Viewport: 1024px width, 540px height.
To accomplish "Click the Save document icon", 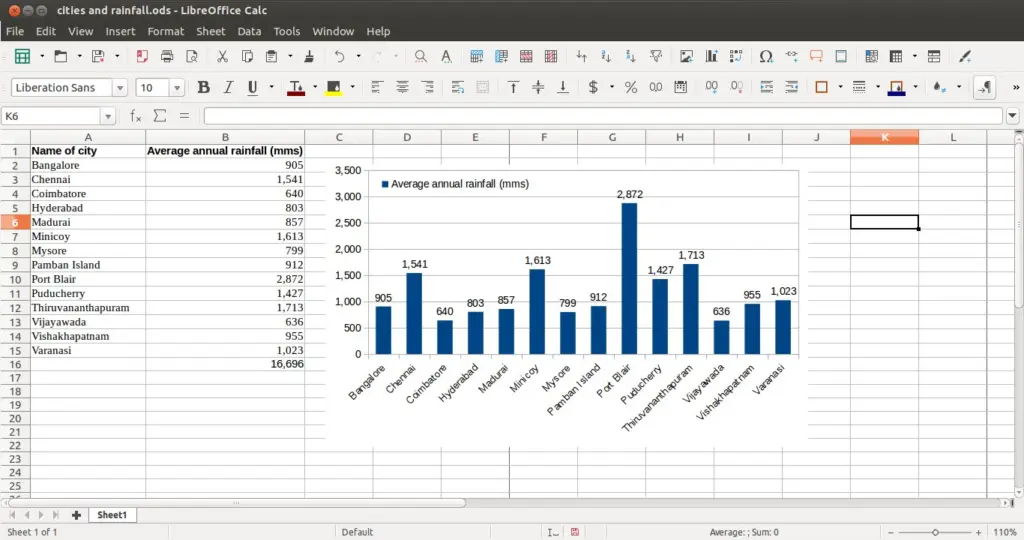I will coord(98,57).
